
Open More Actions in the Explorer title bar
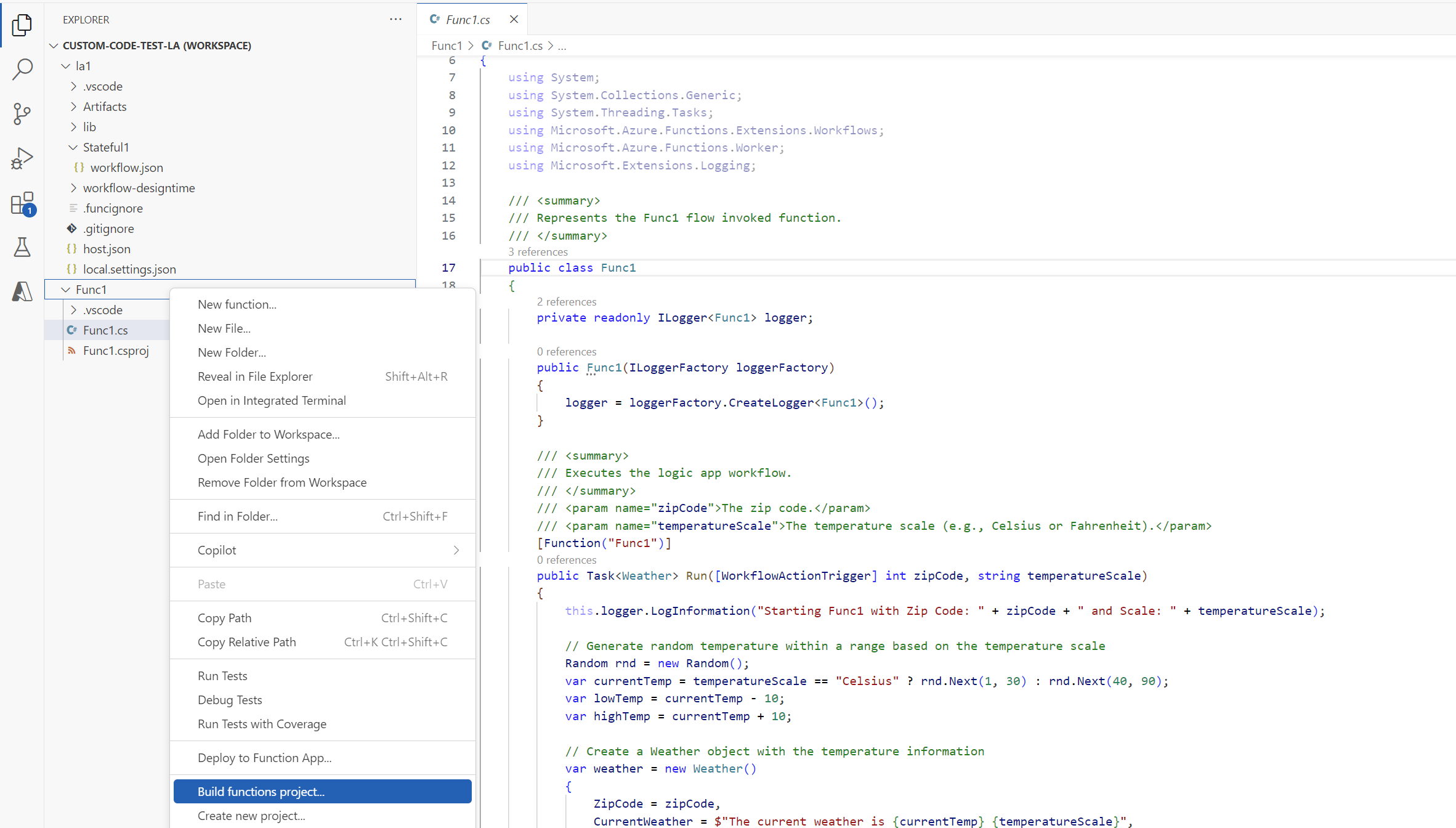point(395,19)
